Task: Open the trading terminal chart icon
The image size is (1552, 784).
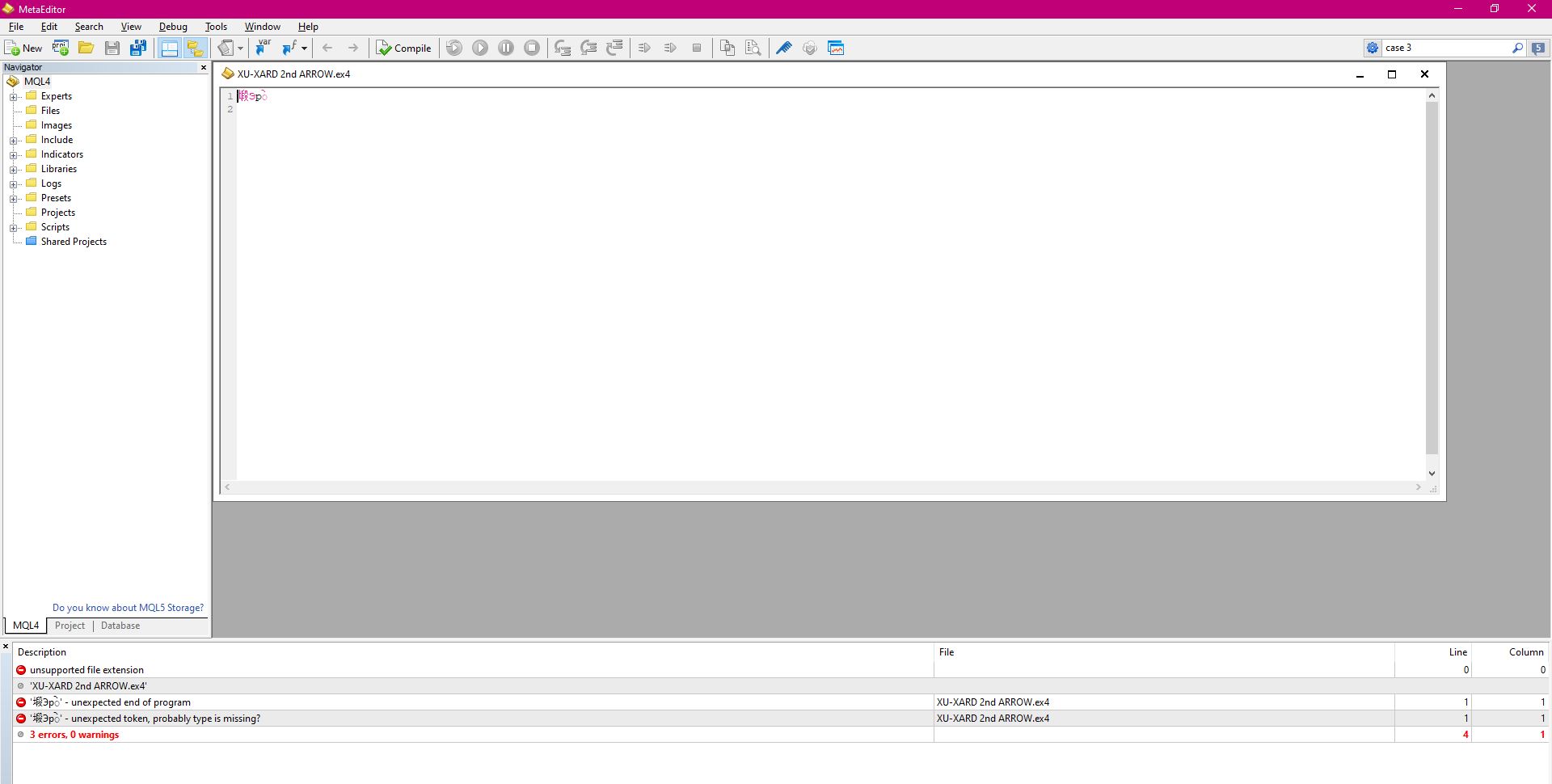Action: [x=837, y=48]
